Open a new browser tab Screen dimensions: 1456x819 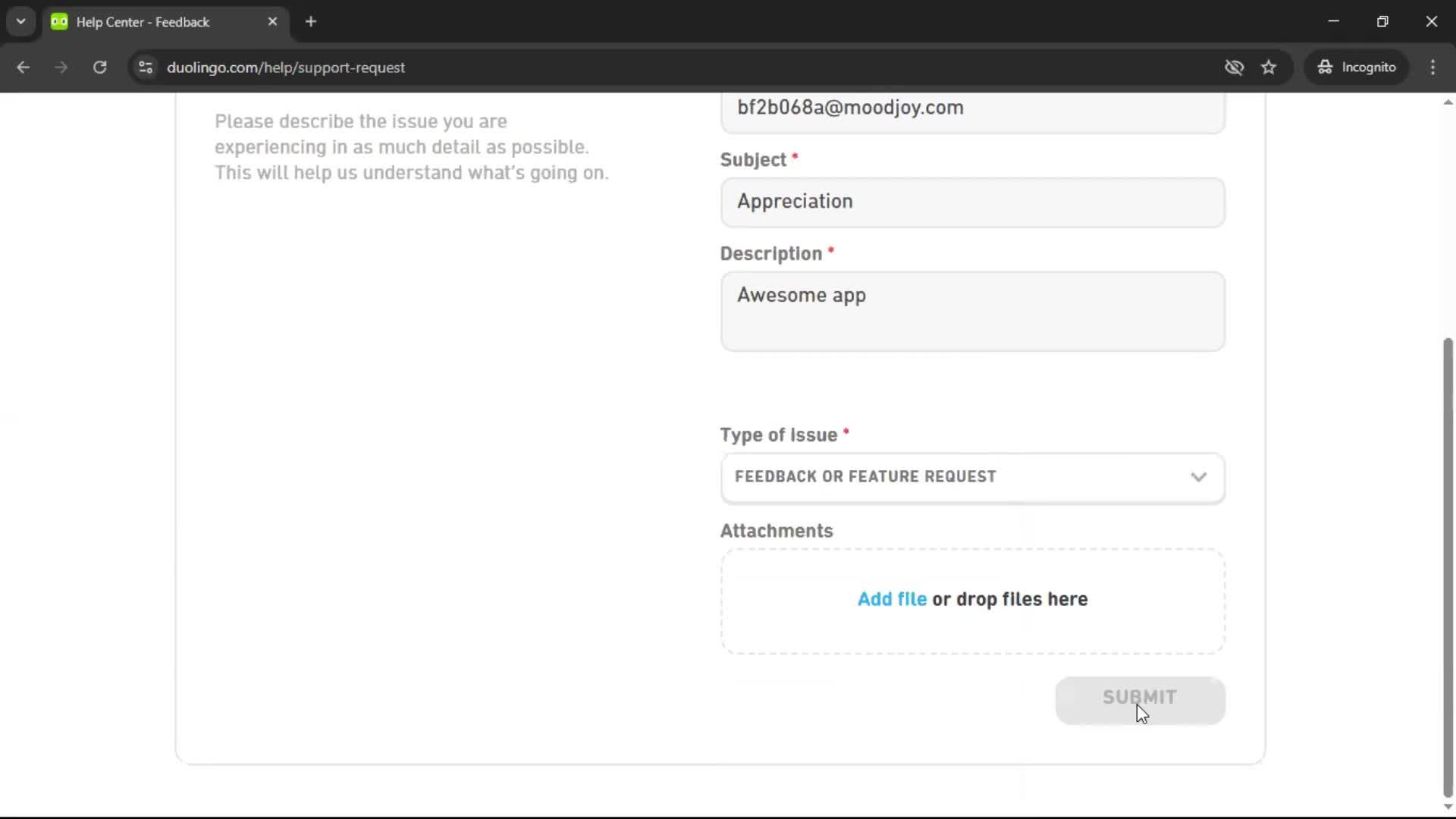311,21
